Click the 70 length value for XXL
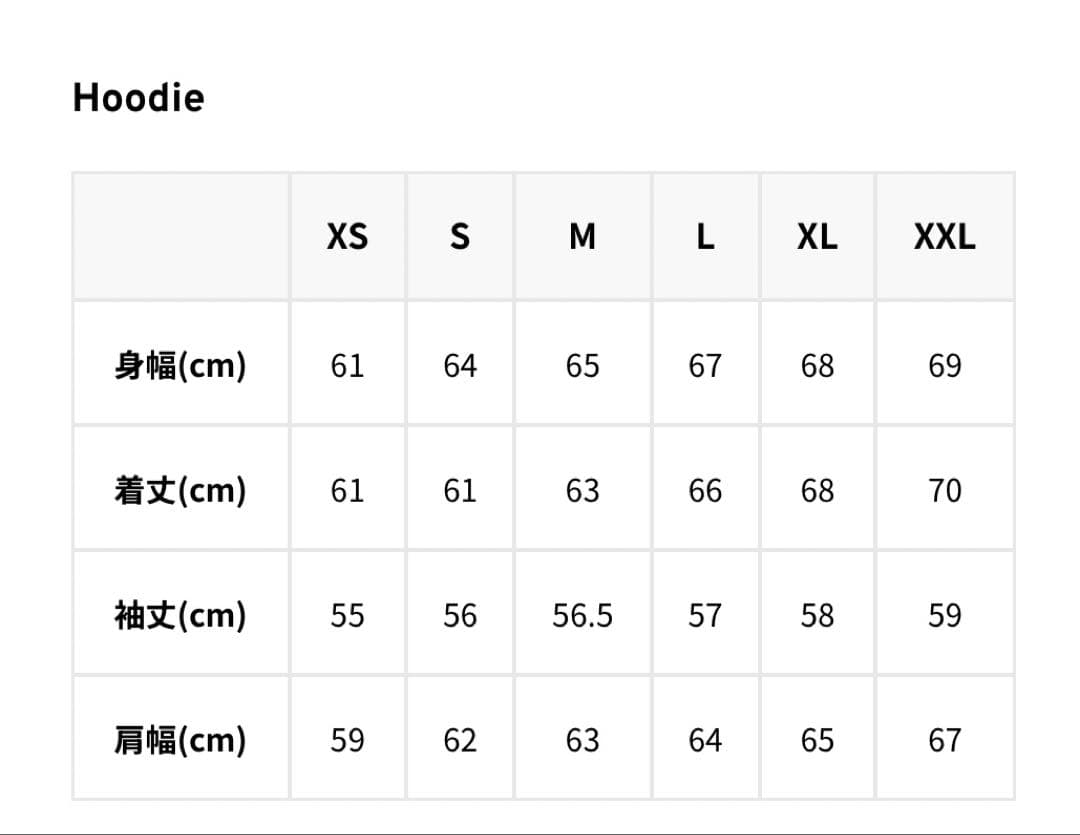The width and height of the screenshot is (1080, 835). [944, 491]
